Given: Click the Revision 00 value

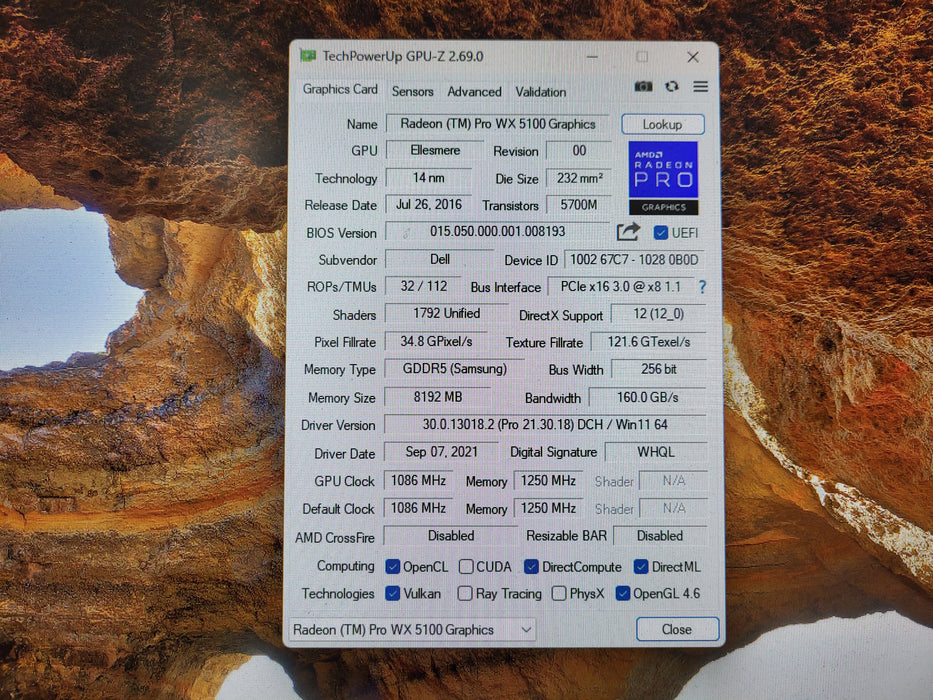Looking at the screenshot, I should pos(579,151).
